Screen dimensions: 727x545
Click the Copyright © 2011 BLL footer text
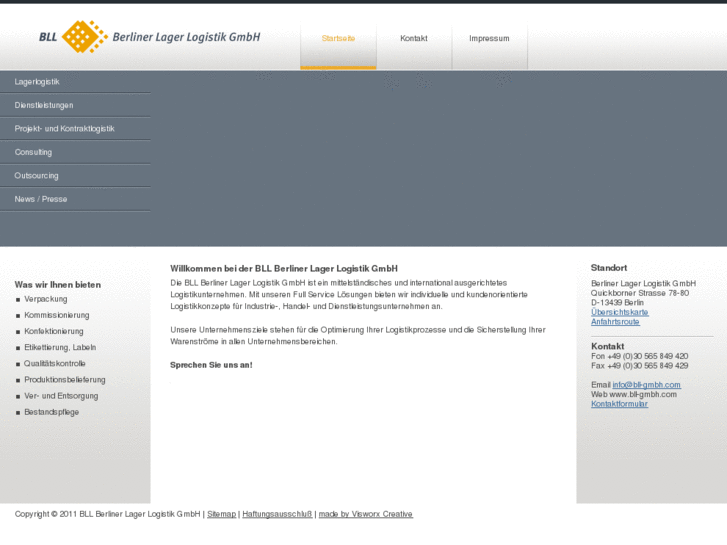pos(107,514)
